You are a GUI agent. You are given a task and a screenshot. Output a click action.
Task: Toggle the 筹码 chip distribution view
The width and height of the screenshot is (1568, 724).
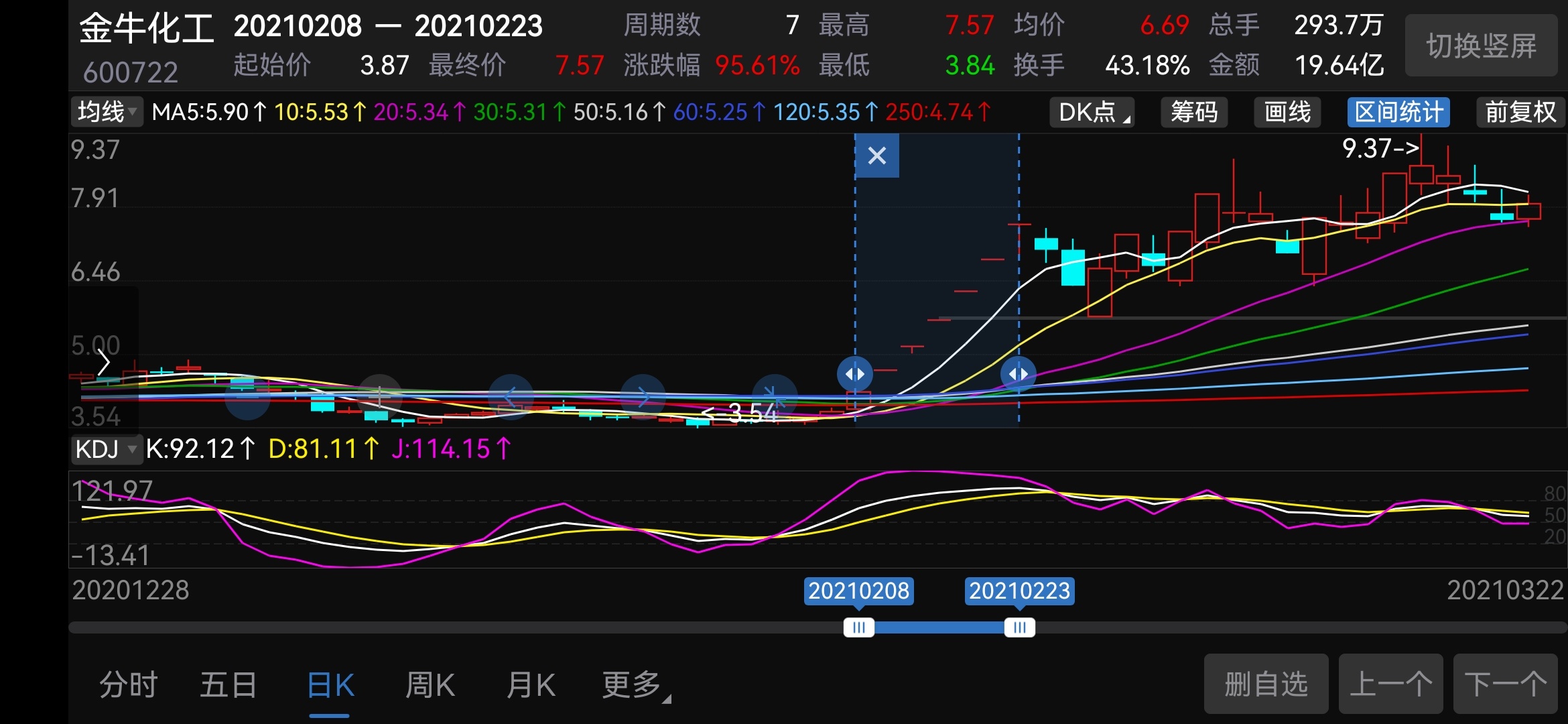(1194, 112)
